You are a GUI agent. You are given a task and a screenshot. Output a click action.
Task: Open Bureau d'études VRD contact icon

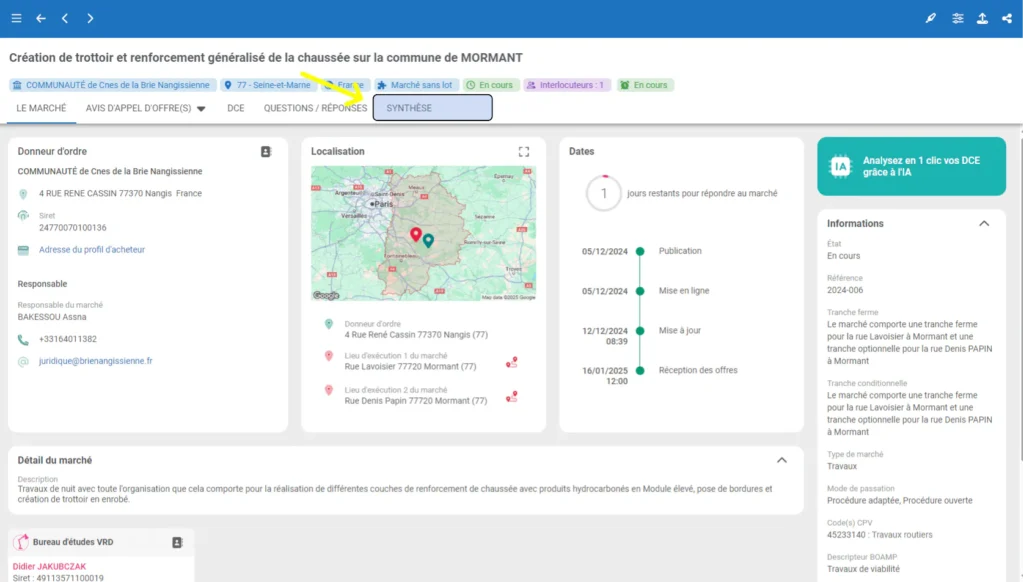(177, 542)
